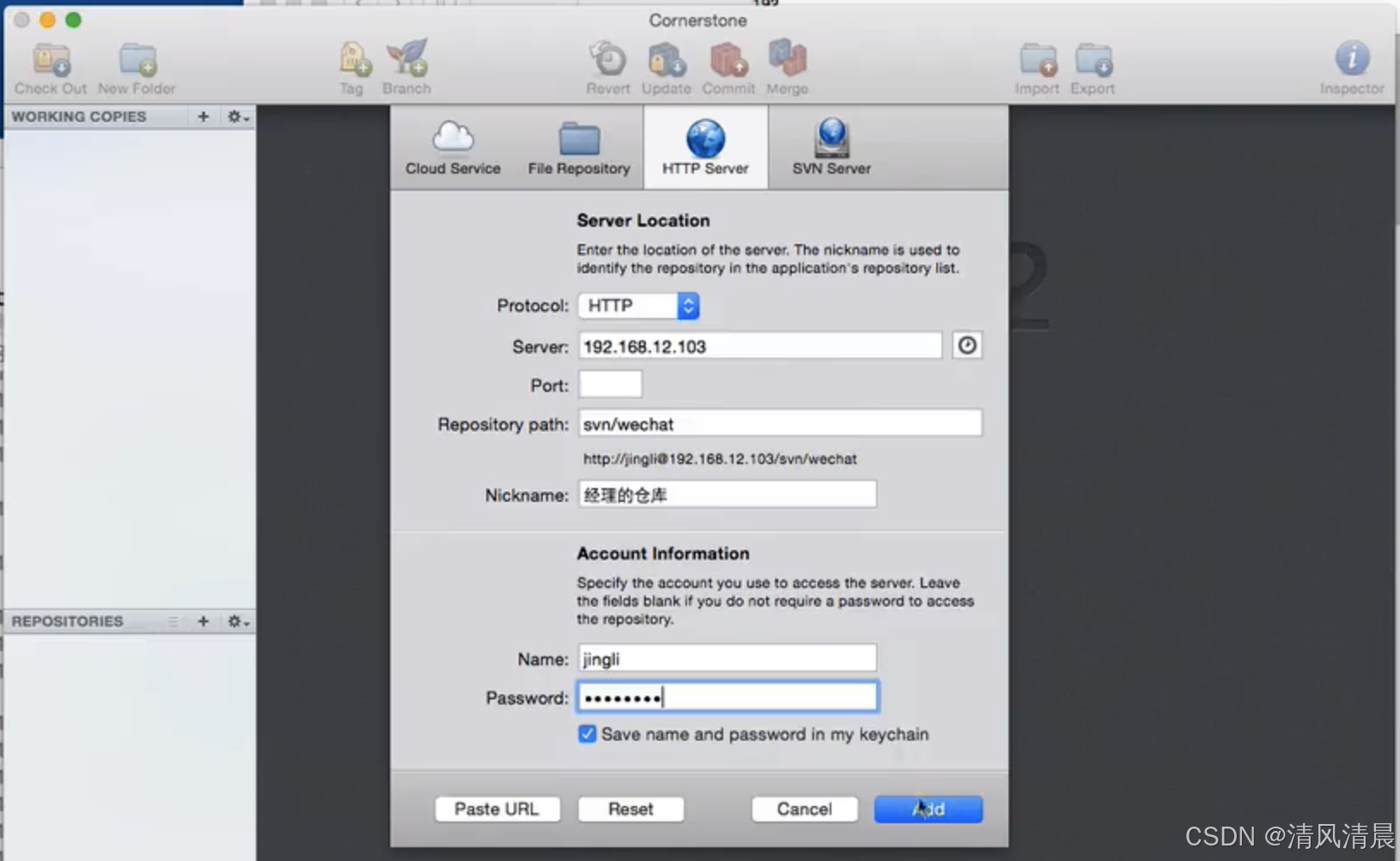Click the Paste URL button
This screenshot has width=1400, height=861.
point(496,809)
